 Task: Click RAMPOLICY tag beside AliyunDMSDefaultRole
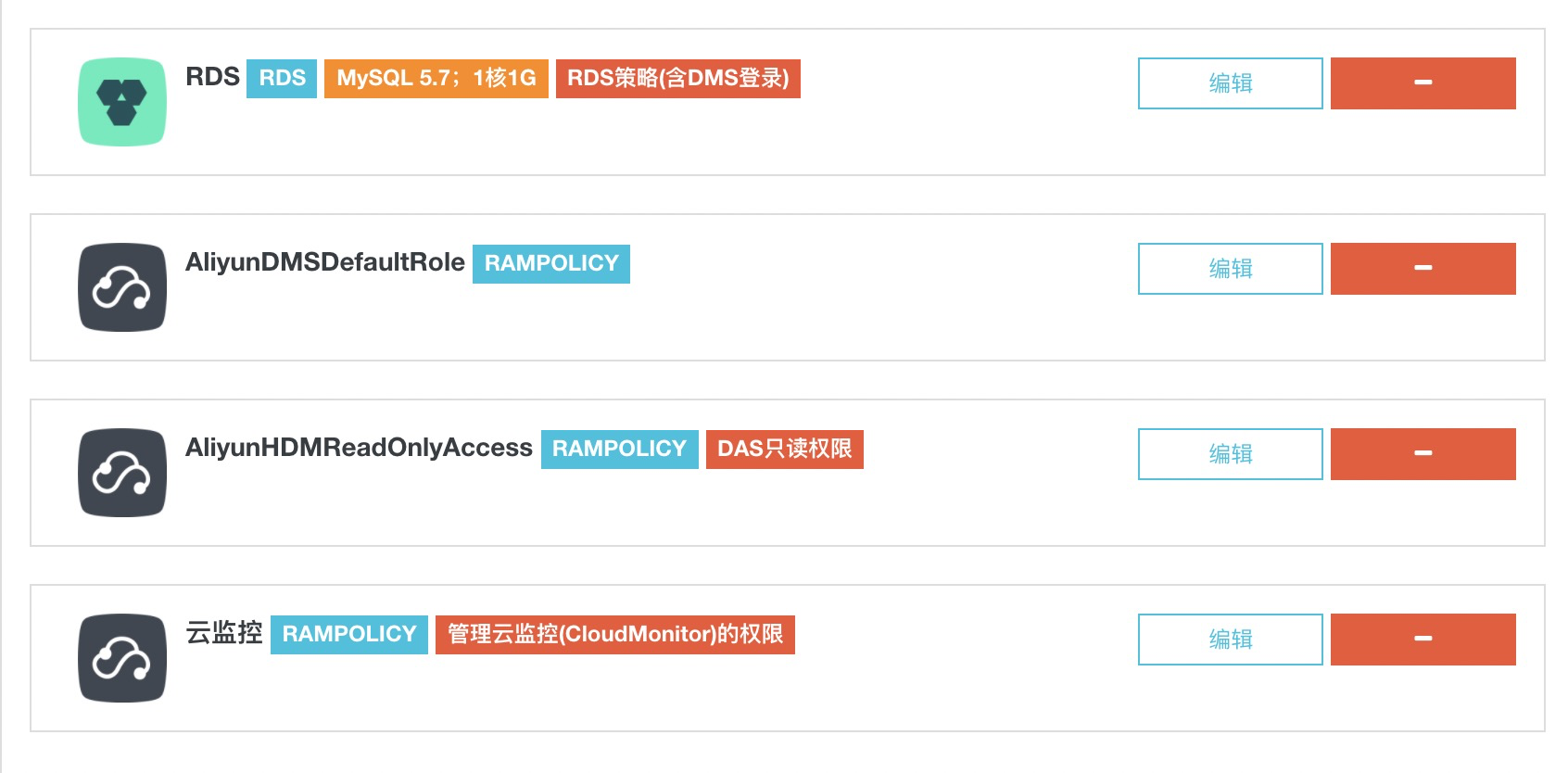(550, 263)
